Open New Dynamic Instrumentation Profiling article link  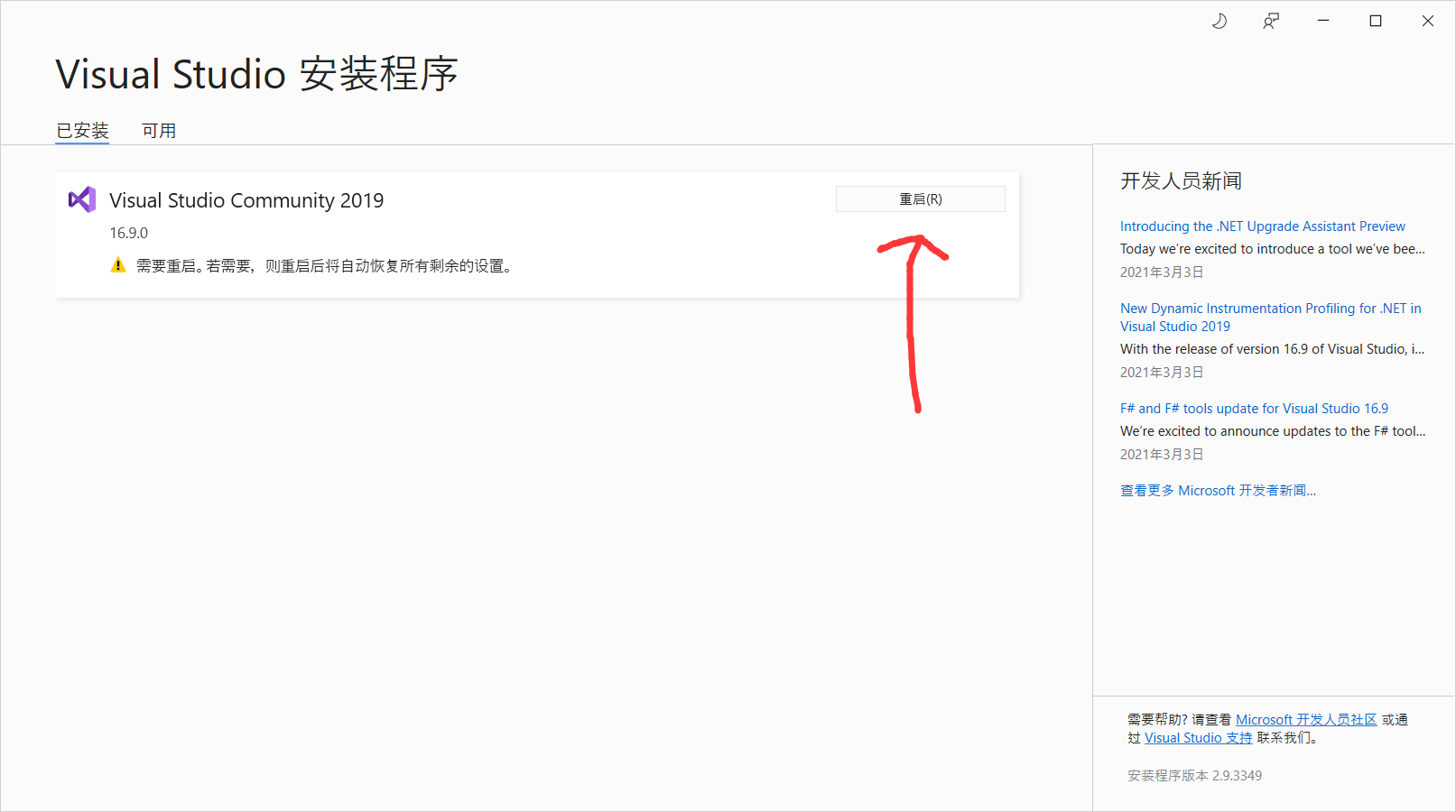point(1271,318)
